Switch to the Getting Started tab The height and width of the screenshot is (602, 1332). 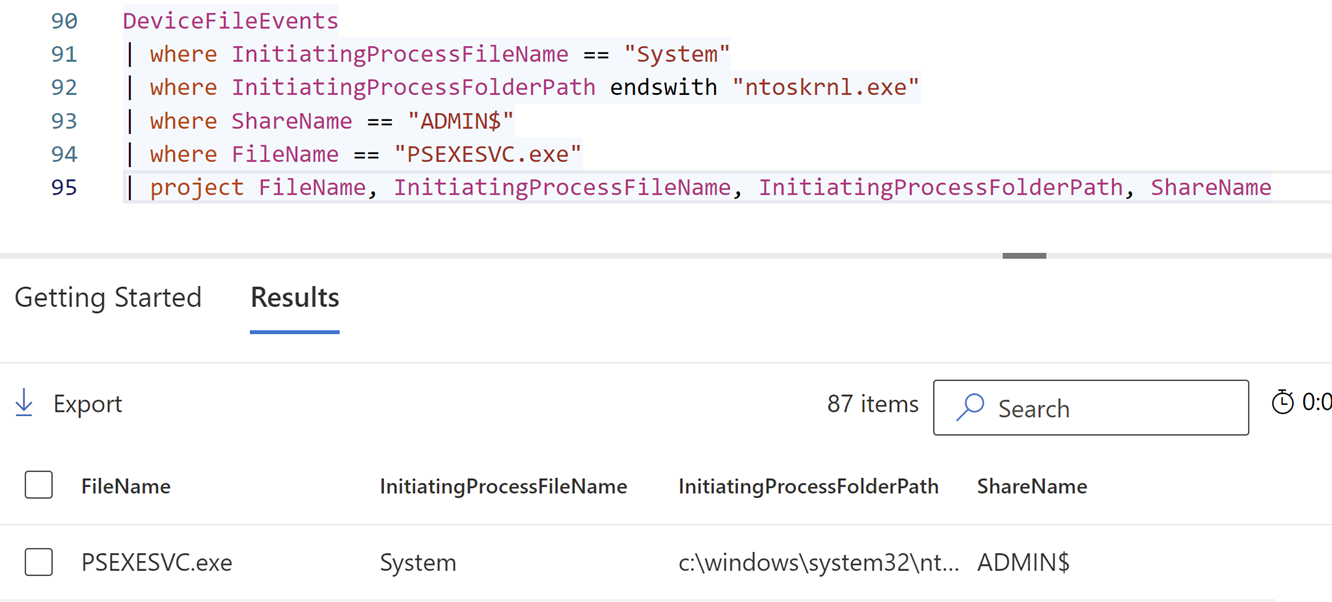pos(108,298)
